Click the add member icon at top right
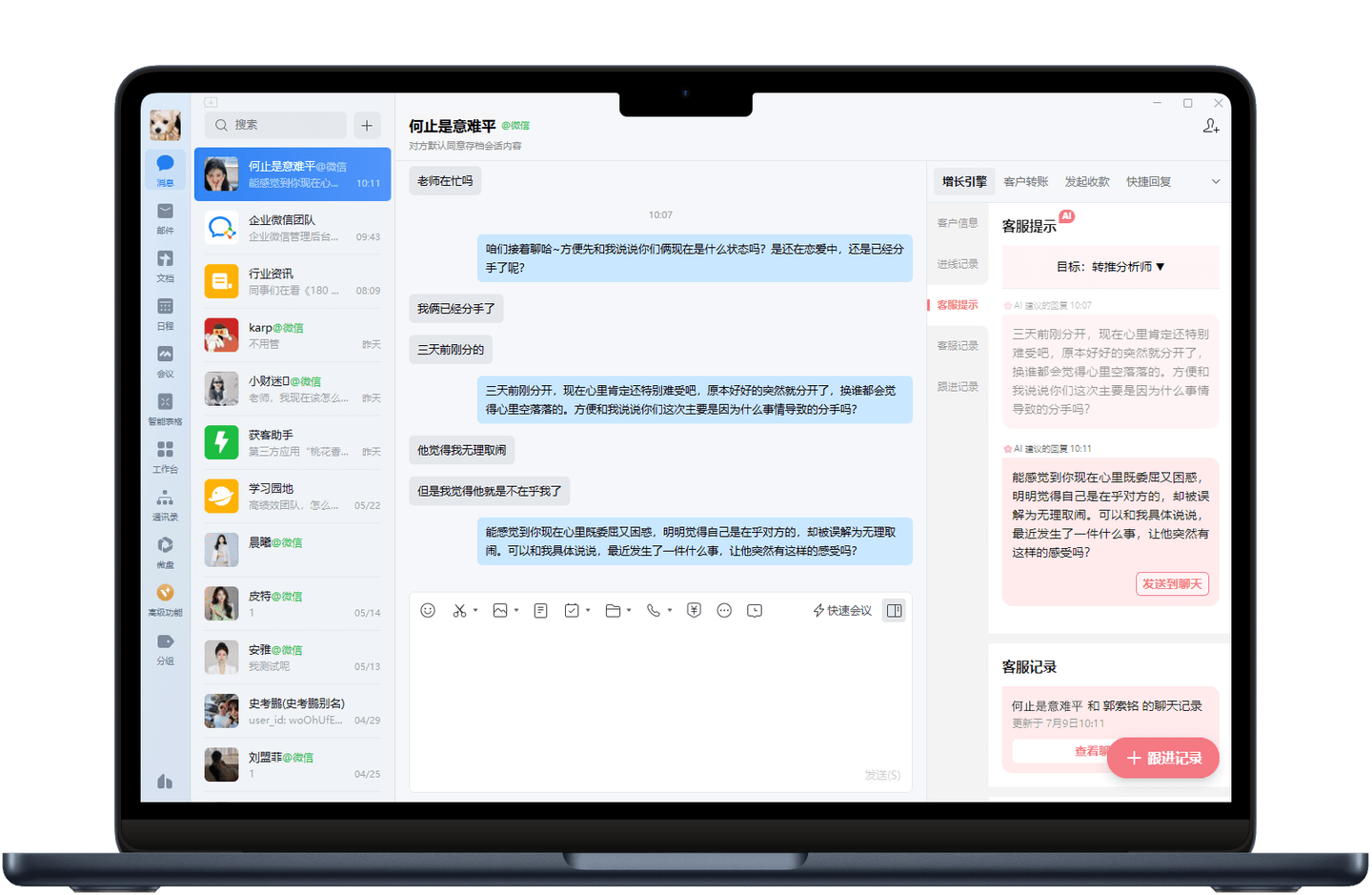This screenshot has width=1372, height=895. [1211, 126]
